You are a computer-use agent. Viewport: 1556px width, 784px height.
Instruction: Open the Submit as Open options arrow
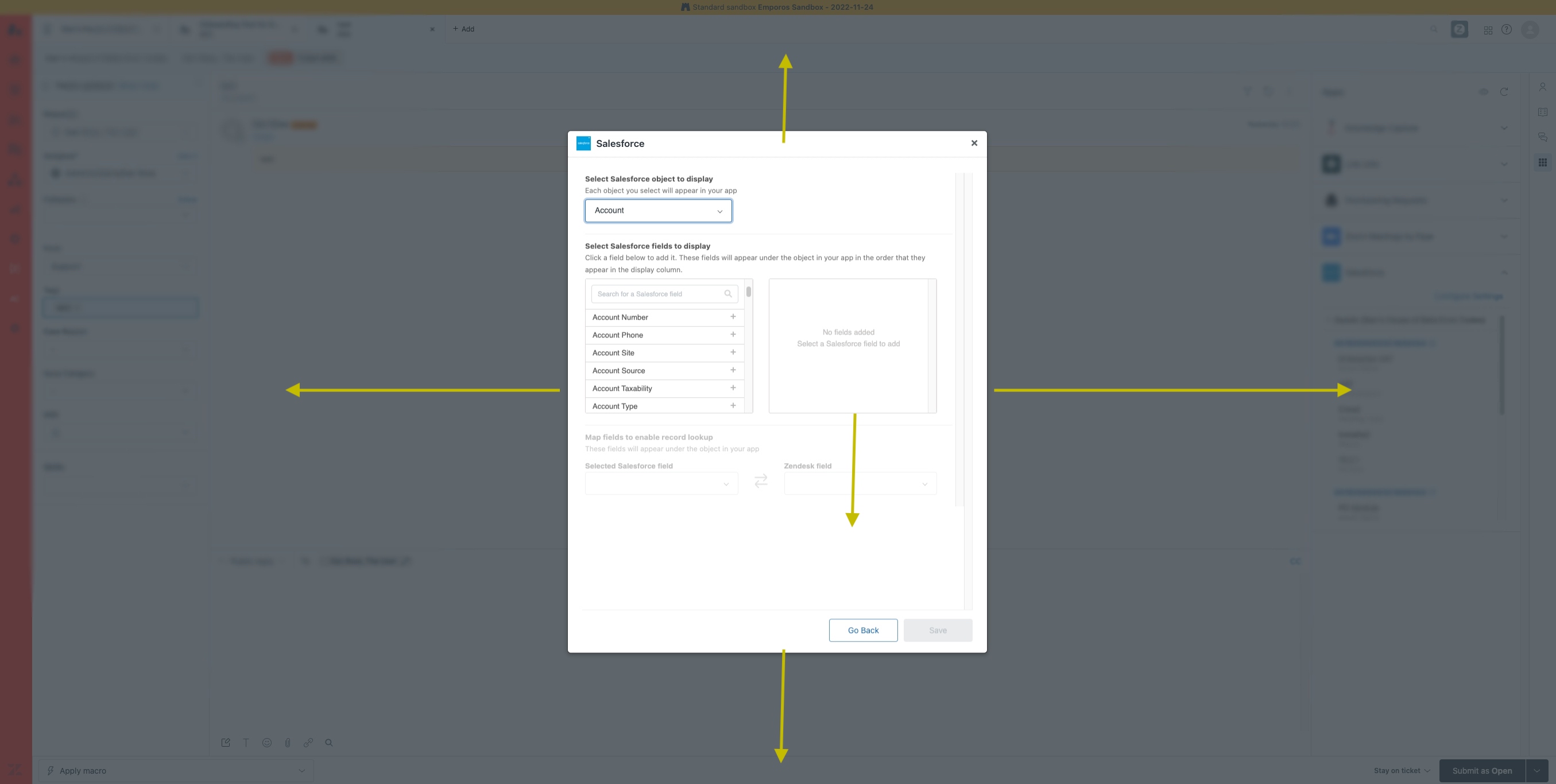(x=1536, y=771)
